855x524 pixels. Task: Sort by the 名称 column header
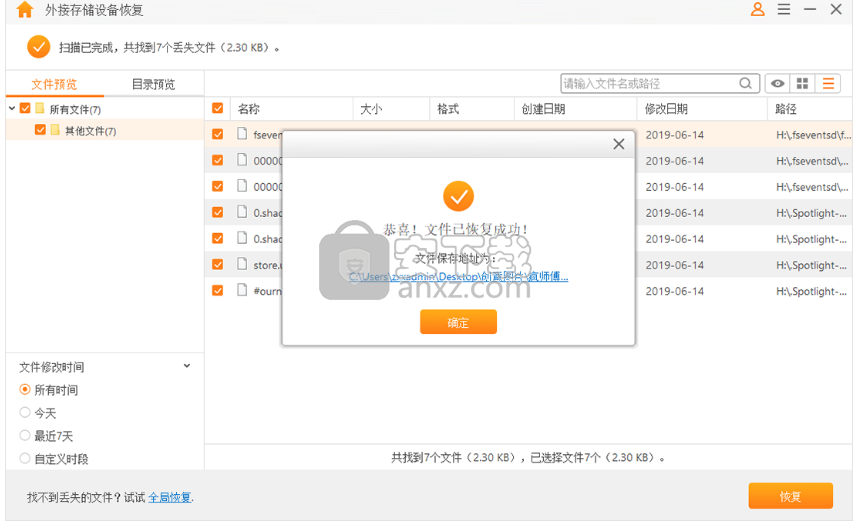pyautogui.click(x=249, y=109)
